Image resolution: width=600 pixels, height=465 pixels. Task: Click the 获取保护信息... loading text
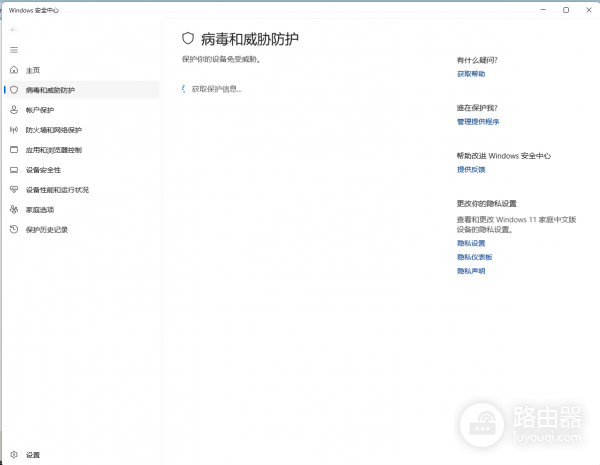click(x=217, y=89)
